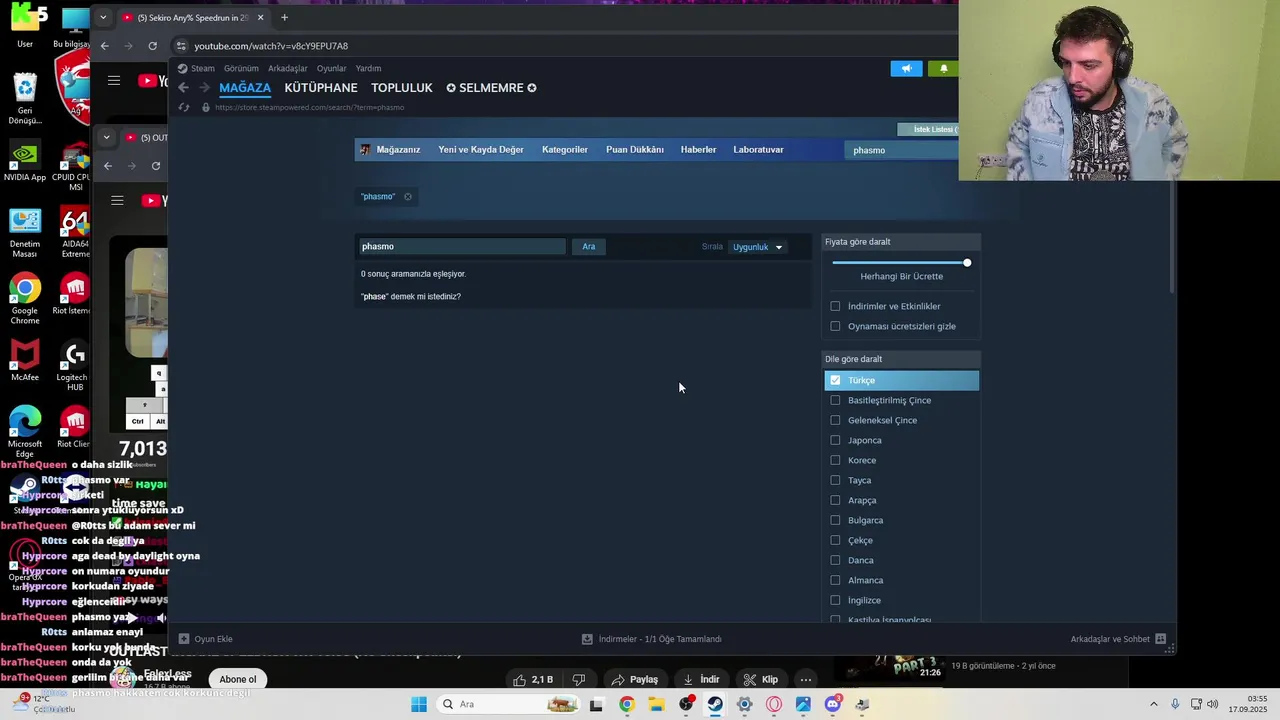Click the "phase" suggestion link
This screenshot has height=720, width=1280.
coord(375,297)
